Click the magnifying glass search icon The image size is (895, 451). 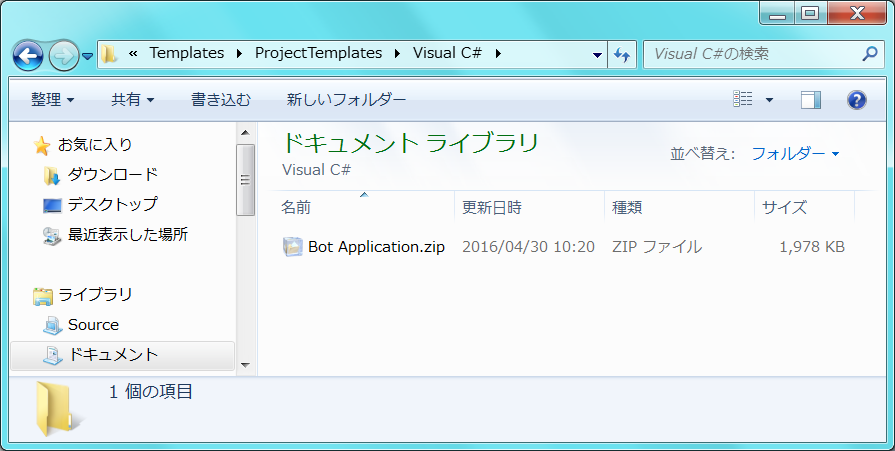pyautogui.click(x=869, y=54)
